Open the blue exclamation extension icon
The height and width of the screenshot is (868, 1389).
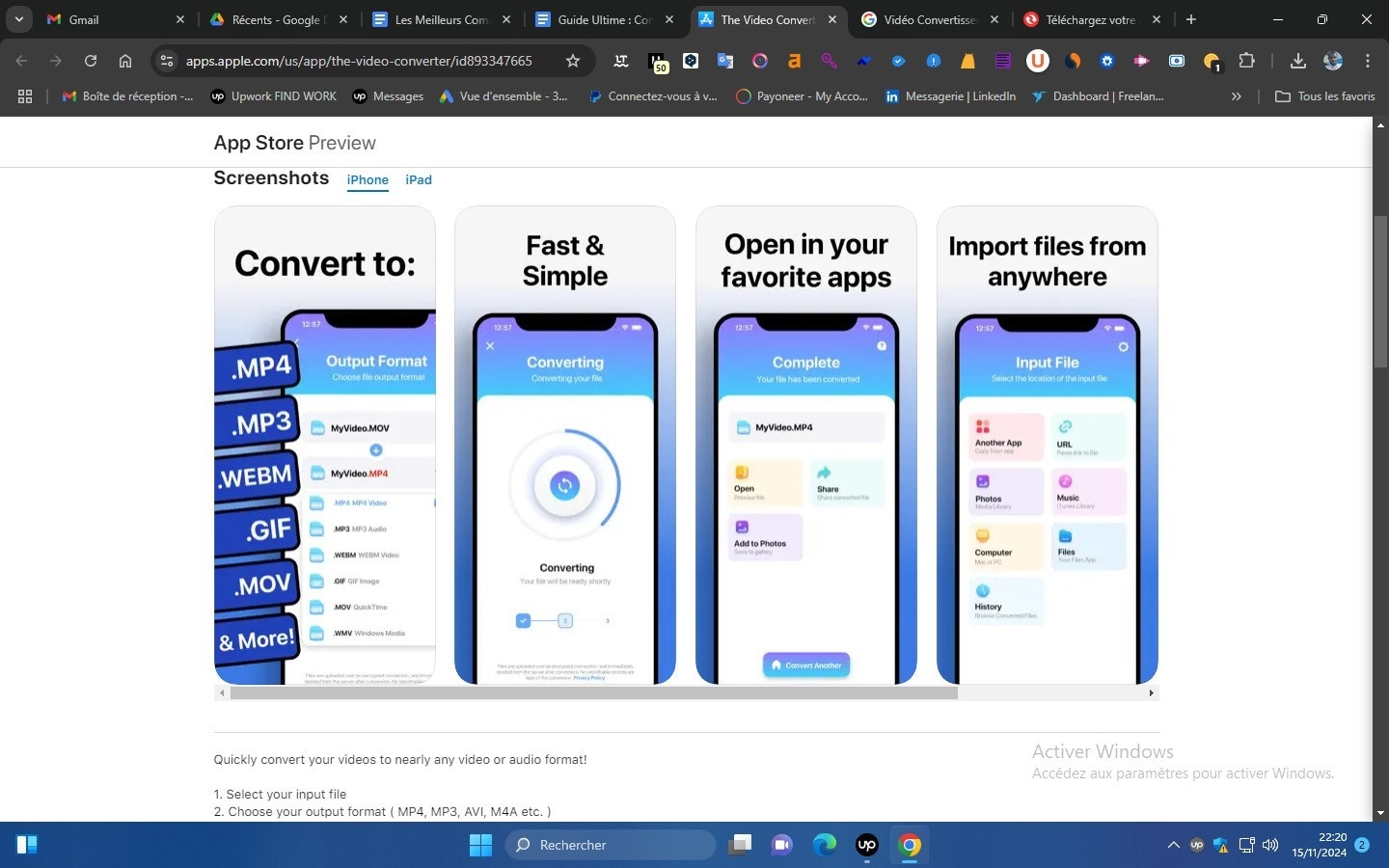[x=934, y=61]
